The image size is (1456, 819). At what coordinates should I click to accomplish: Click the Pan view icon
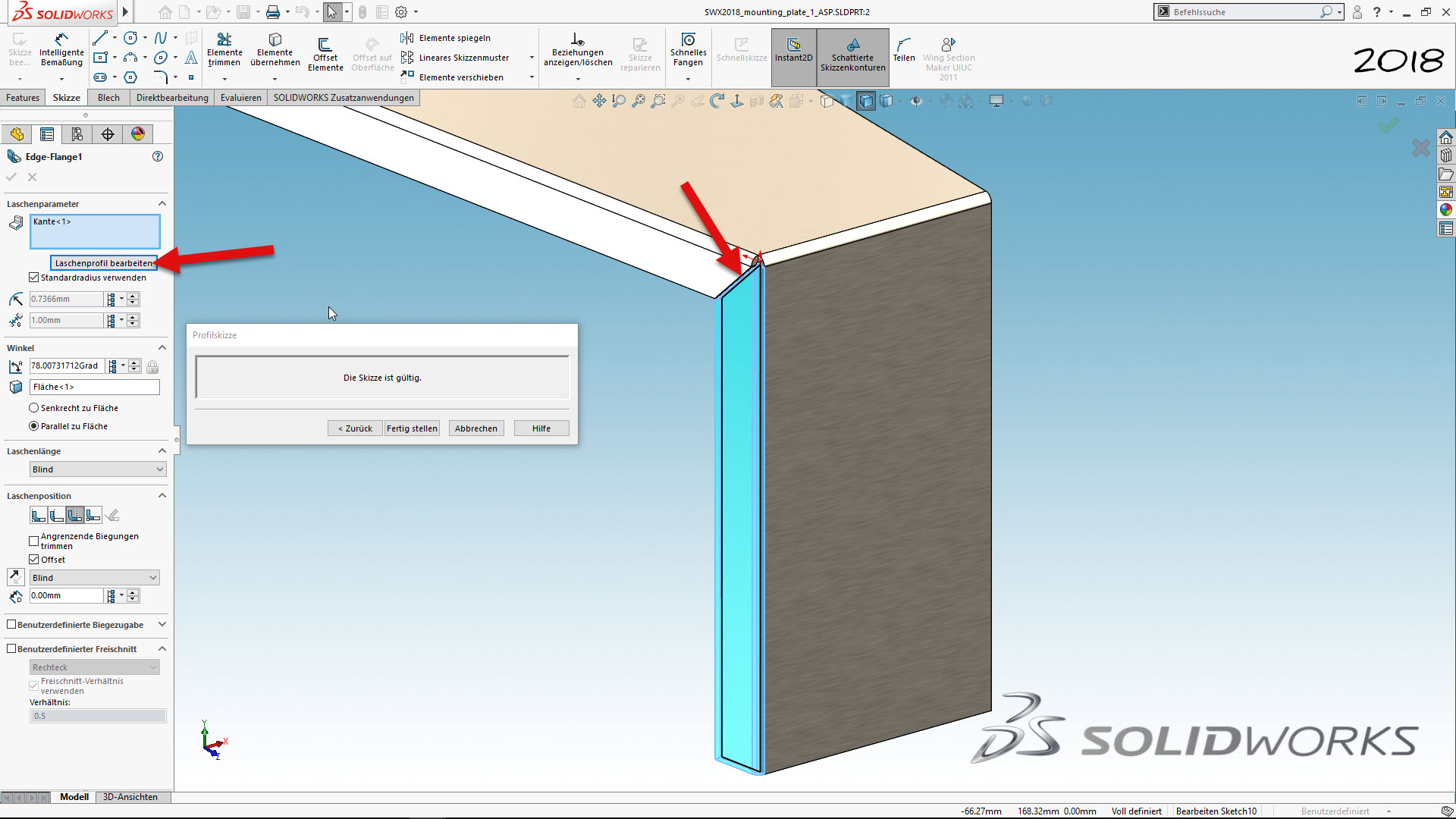599,101
